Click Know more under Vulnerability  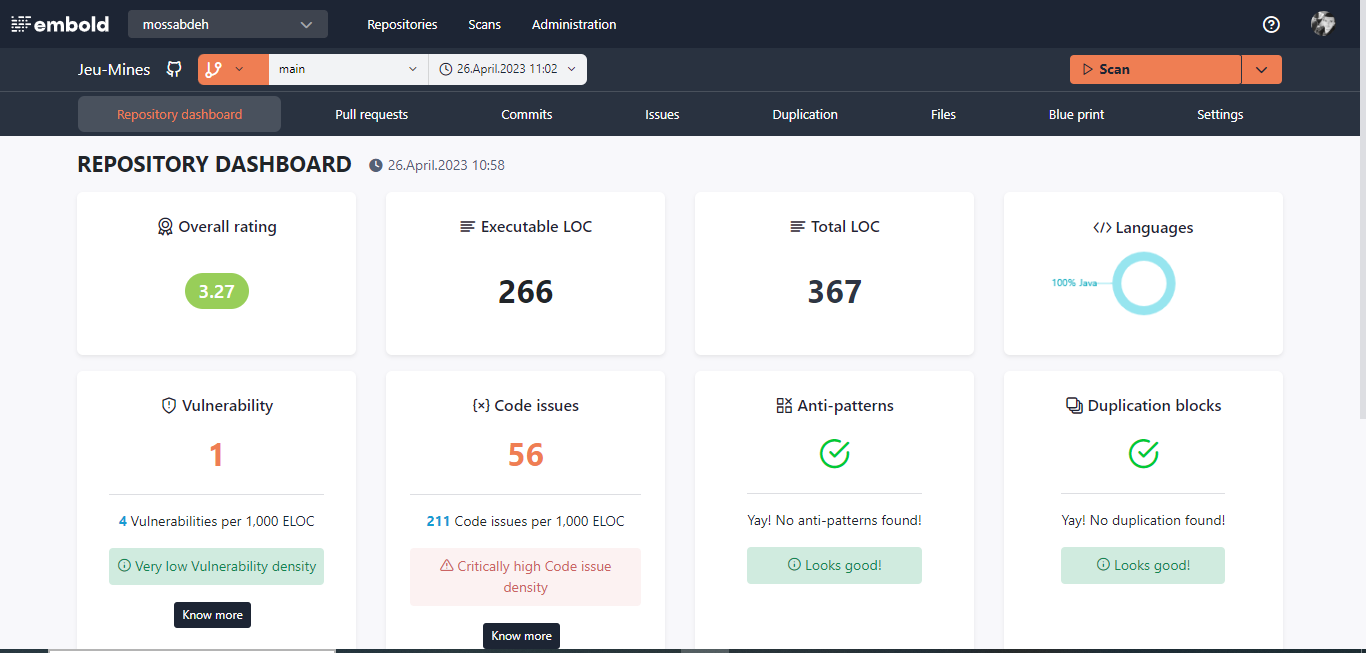pos(212,614)
